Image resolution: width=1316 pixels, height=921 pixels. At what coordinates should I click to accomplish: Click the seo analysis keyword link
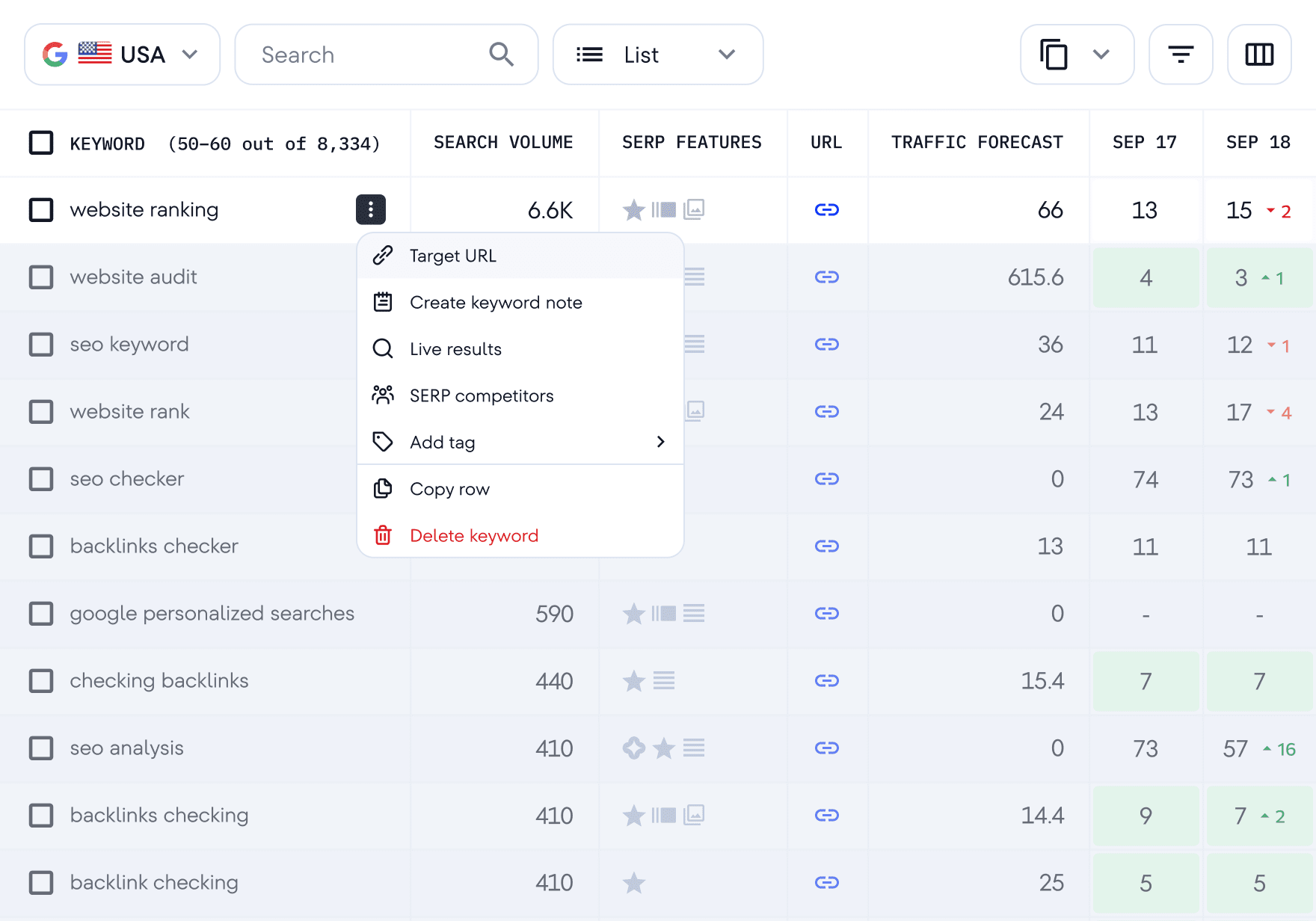click(126, 748)
